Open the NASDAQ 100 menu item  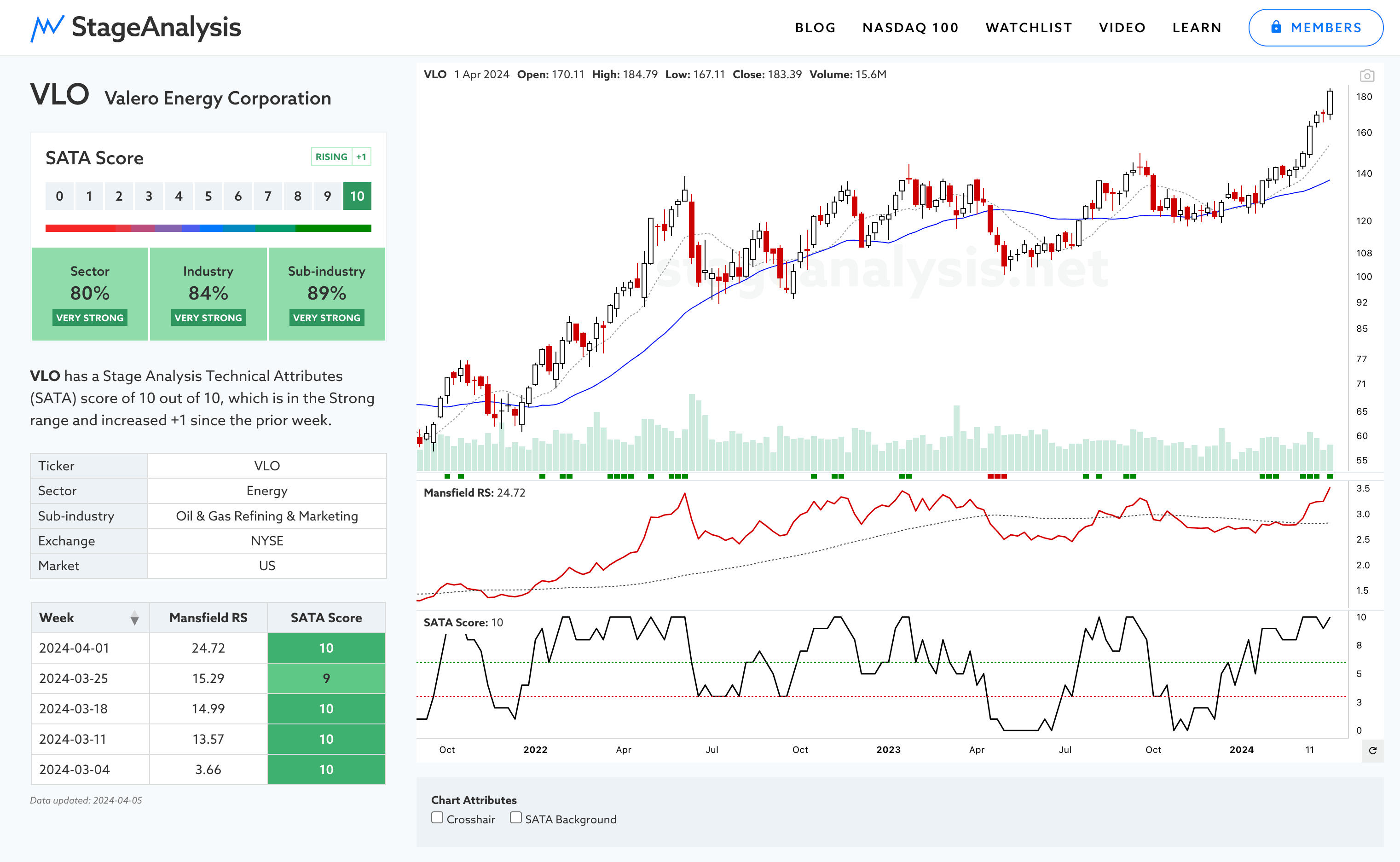[910, 27]
